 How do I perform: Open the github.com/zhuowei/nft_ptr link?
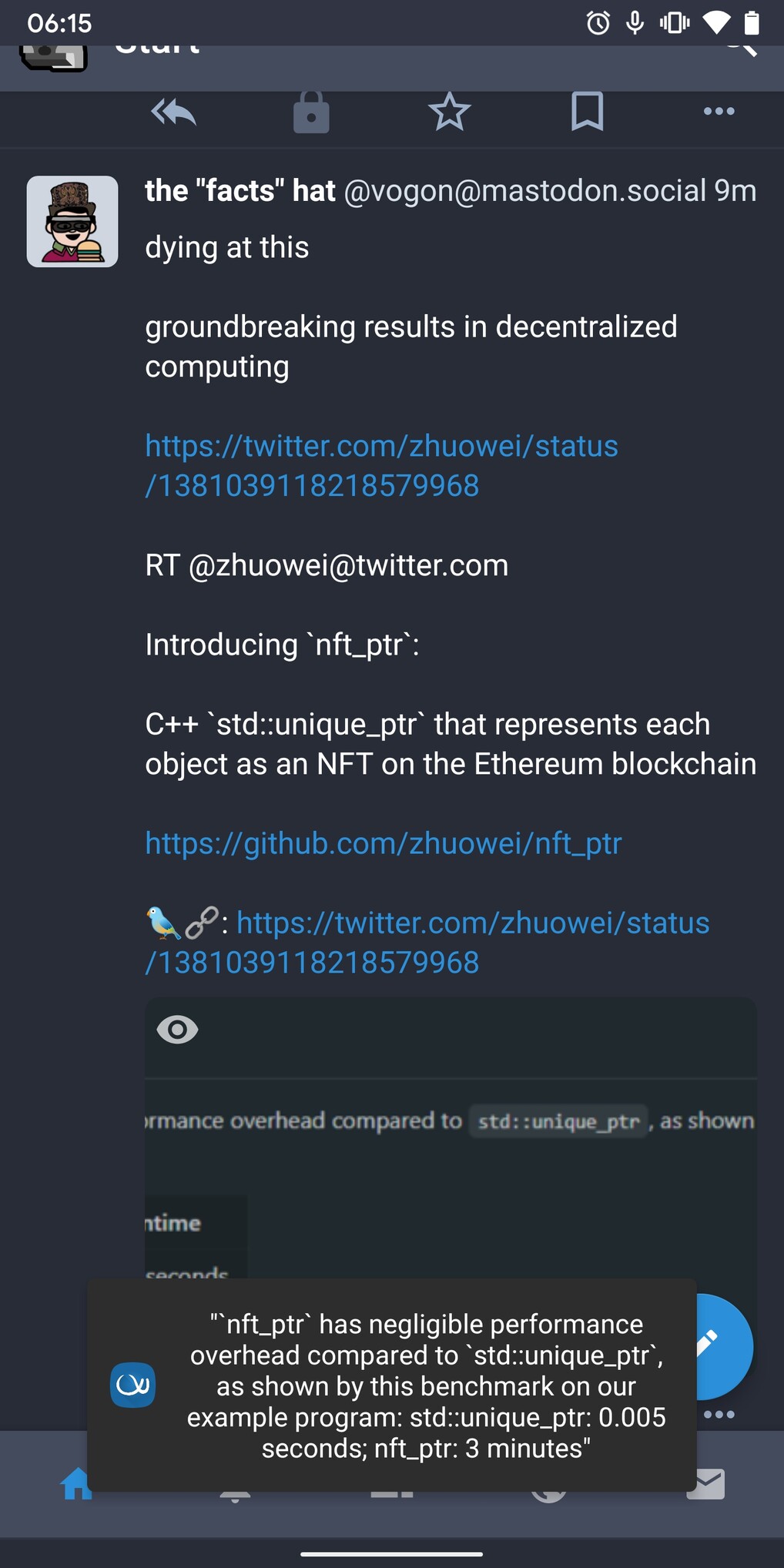tap(383, 843)
